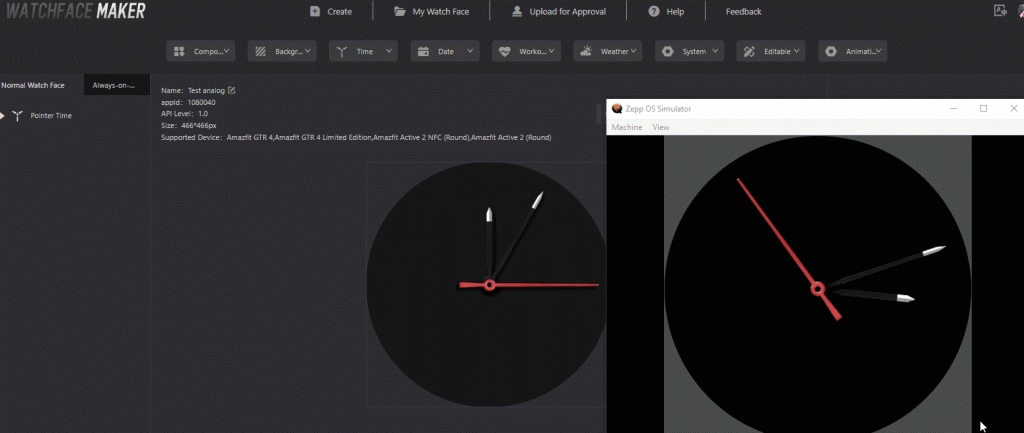The width and height of the screenshot is (1024, 433).
Task: Click the appId value 1080040
Action: click(202, 103)
